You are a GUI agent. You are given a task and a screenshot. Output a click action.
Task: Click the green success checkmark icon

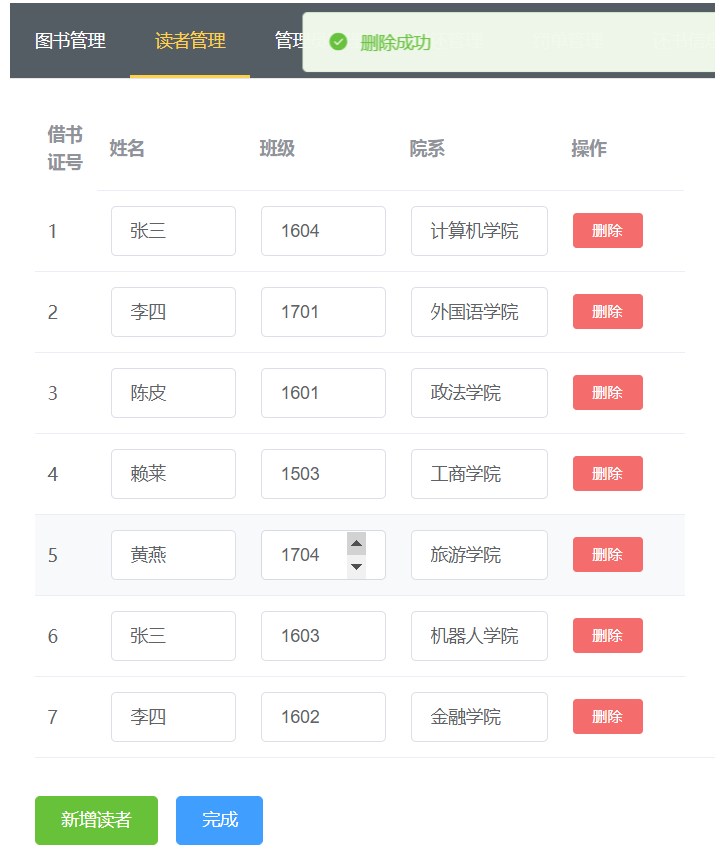[x=338, y=42]
